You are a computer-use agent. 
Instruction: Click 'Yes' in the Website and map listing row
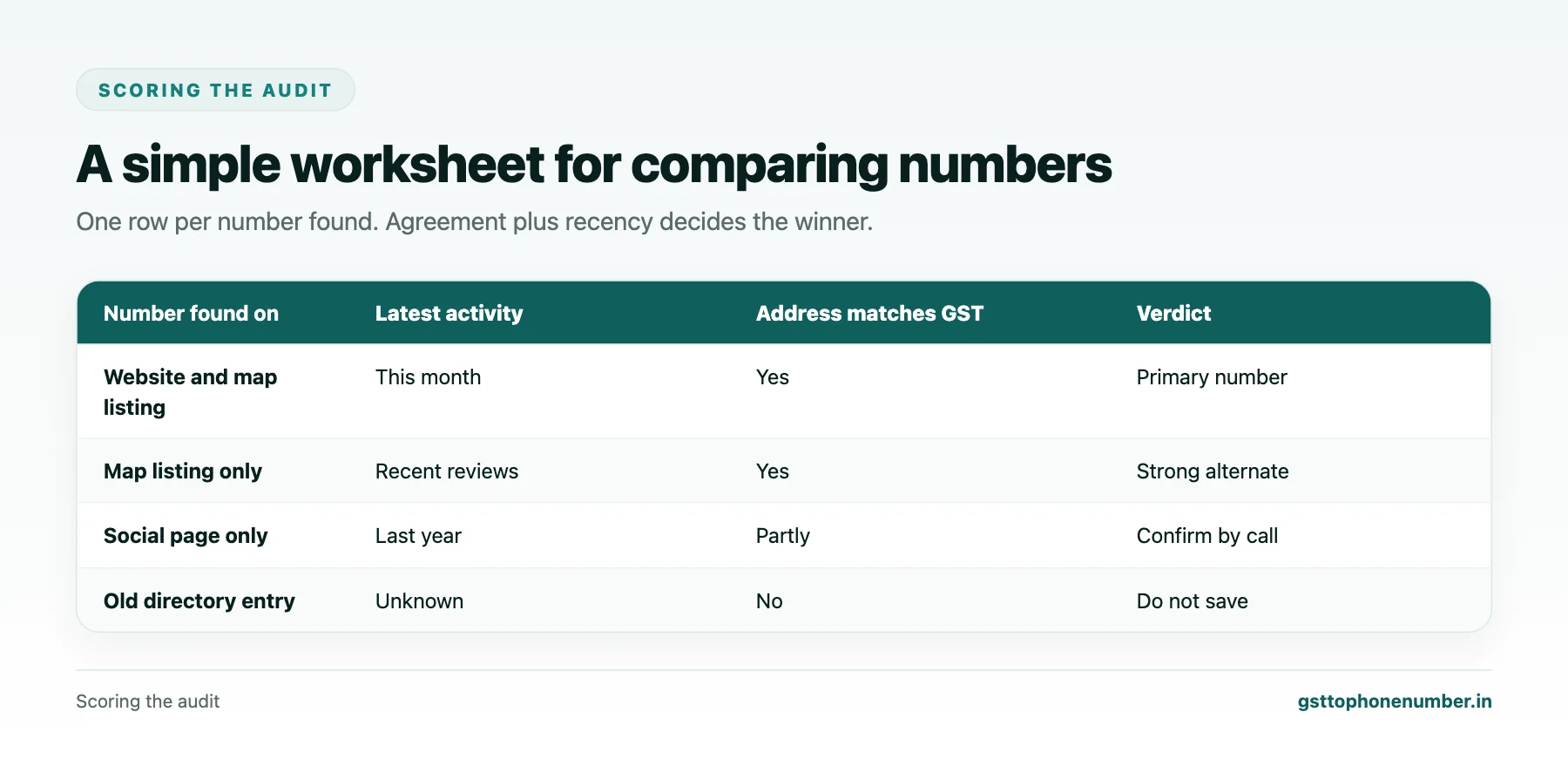(773, 377)
